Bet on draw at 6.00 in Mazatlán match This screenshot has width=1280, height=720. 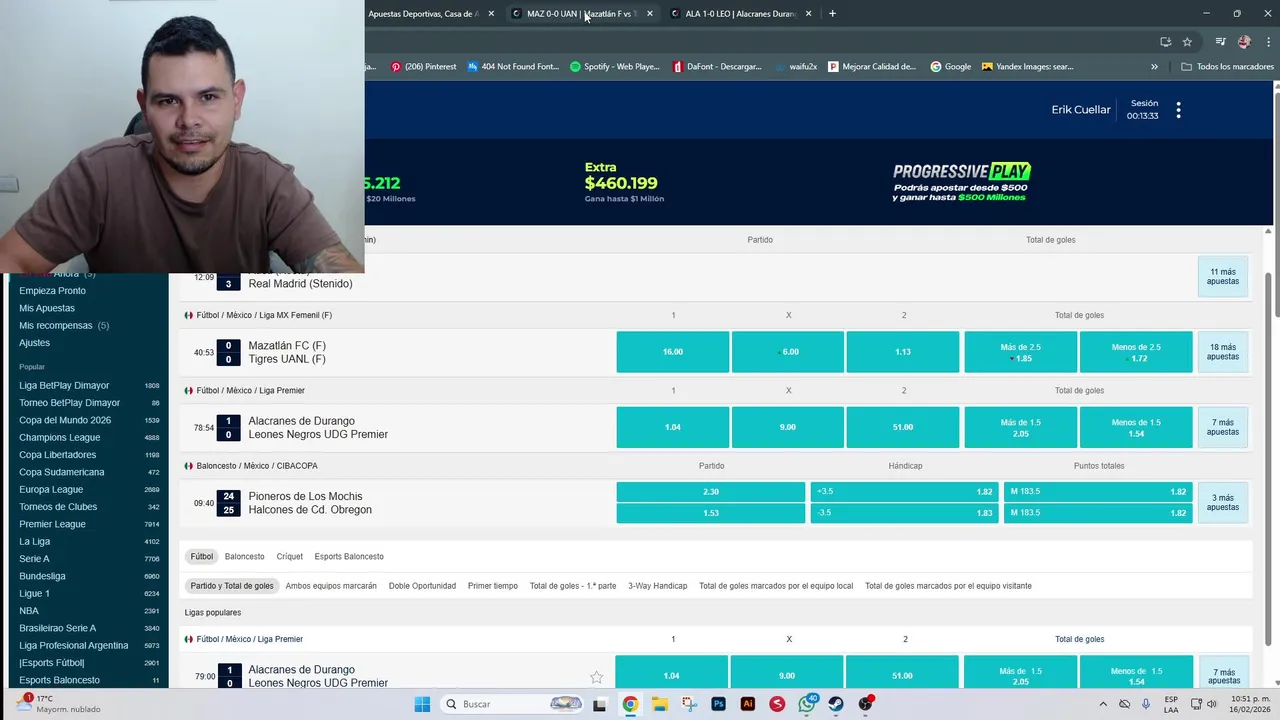pos(788,352)
